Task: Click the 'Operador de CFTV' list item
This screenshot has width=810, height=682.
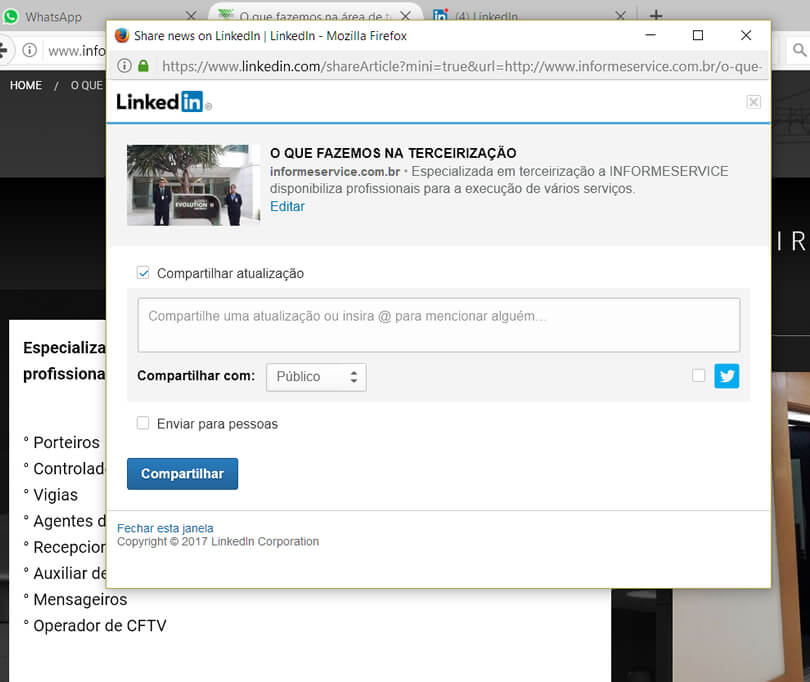Action: pyautogui.click(x=100, y=626)
